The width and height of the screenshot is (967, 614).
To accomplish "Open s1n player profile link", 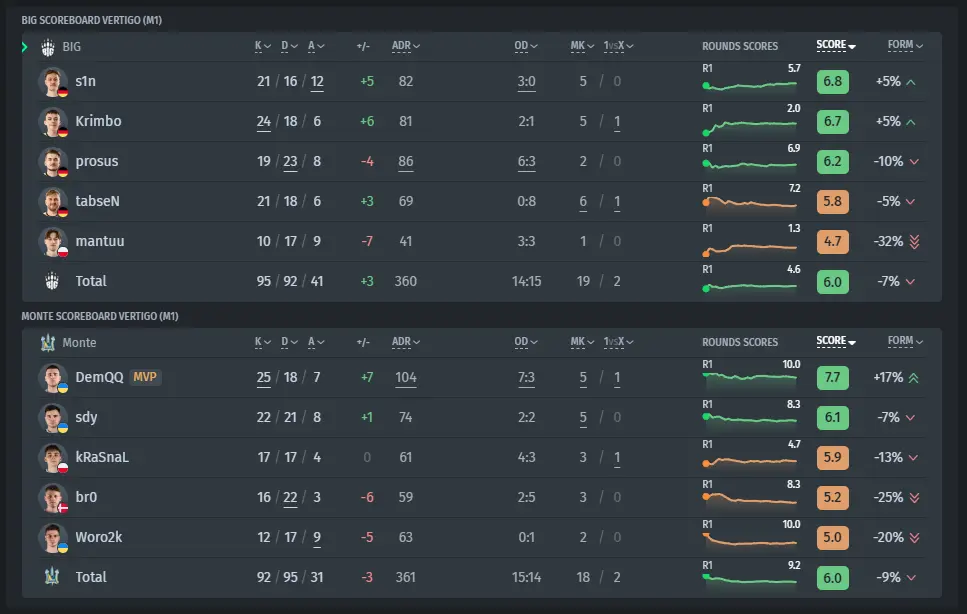I will pos(86,81).
